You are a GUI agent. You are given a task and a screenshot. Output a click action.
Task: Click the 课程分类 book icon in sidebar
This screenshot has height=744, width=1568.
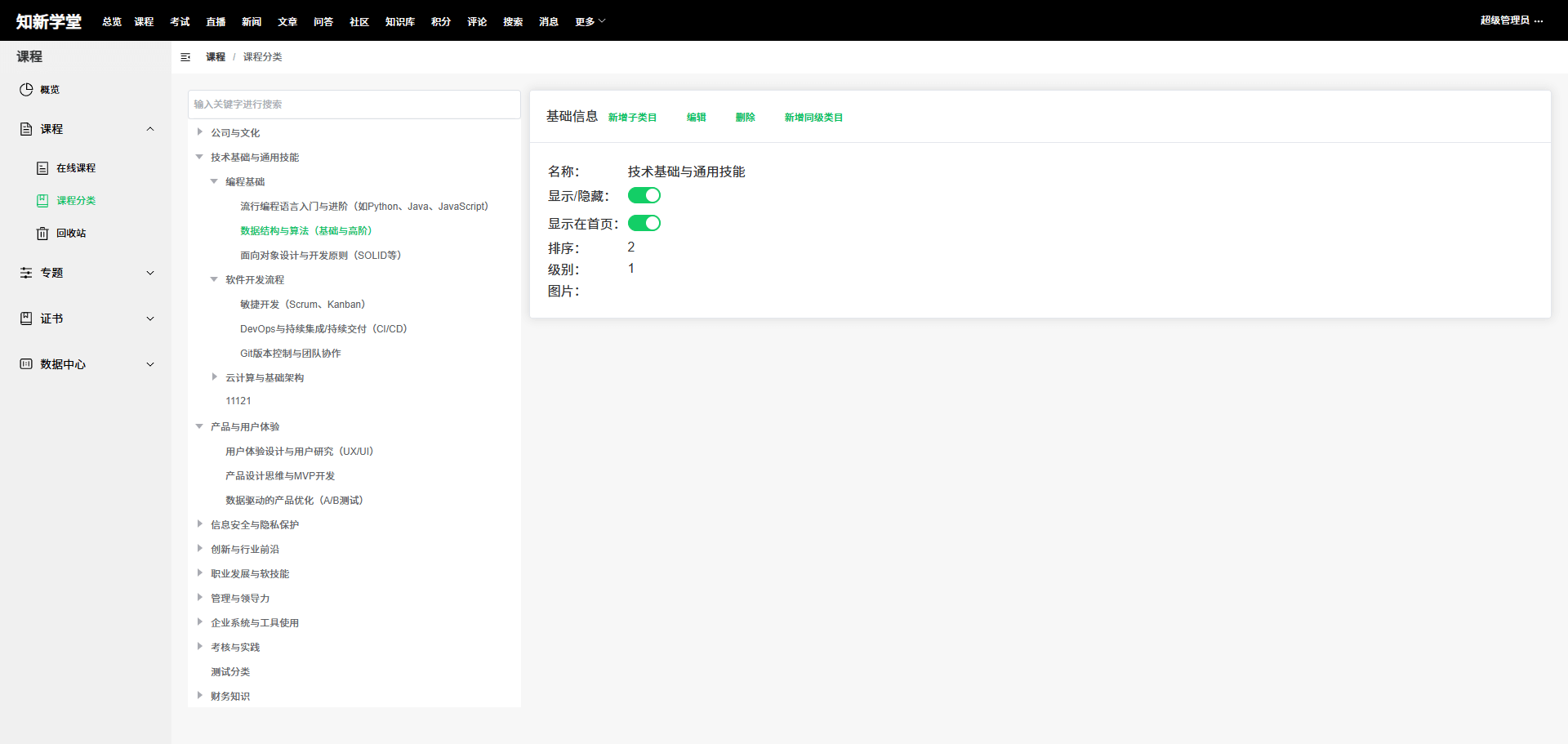click(42, 201)
